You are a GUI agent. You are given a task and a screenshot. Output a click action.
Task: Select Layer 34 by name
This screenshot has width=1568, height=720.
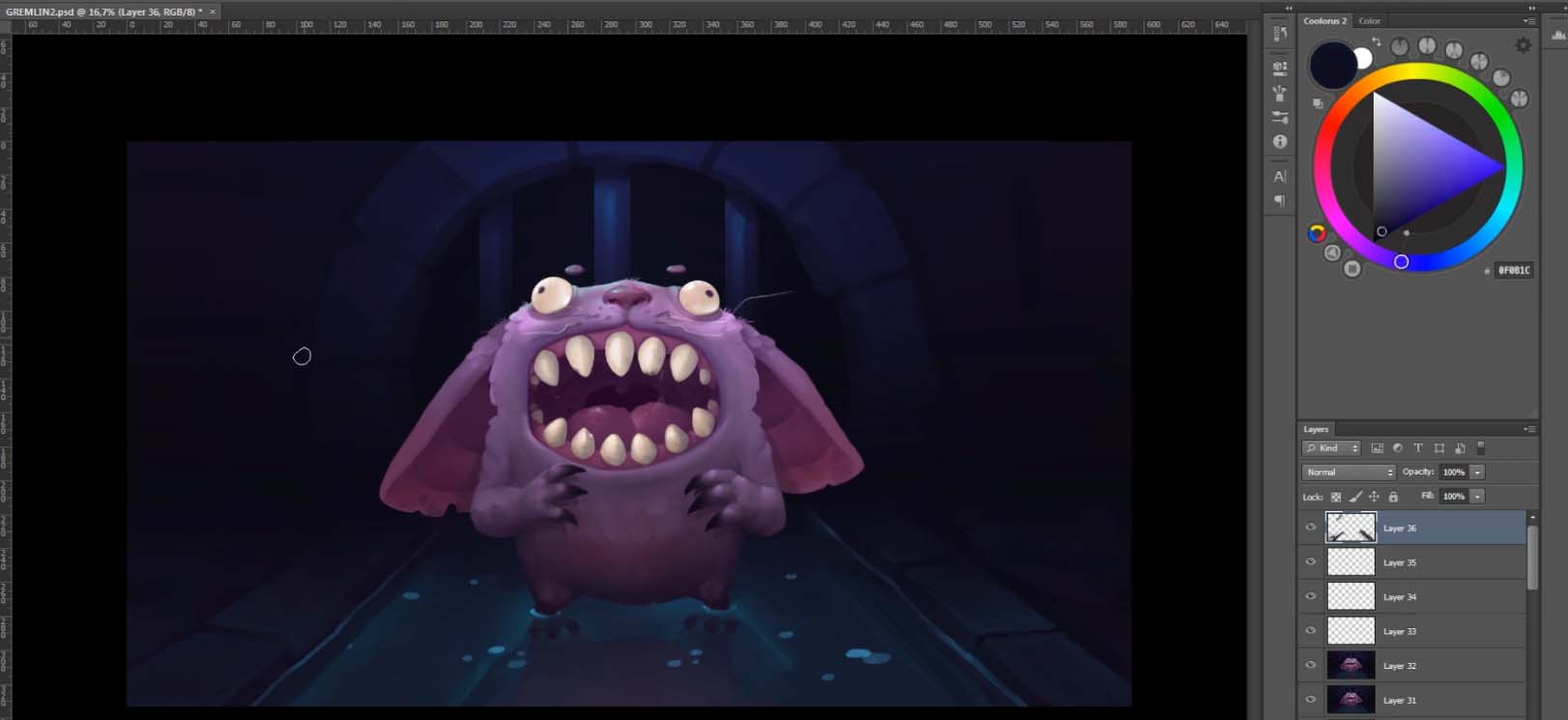click(1399, 597)
